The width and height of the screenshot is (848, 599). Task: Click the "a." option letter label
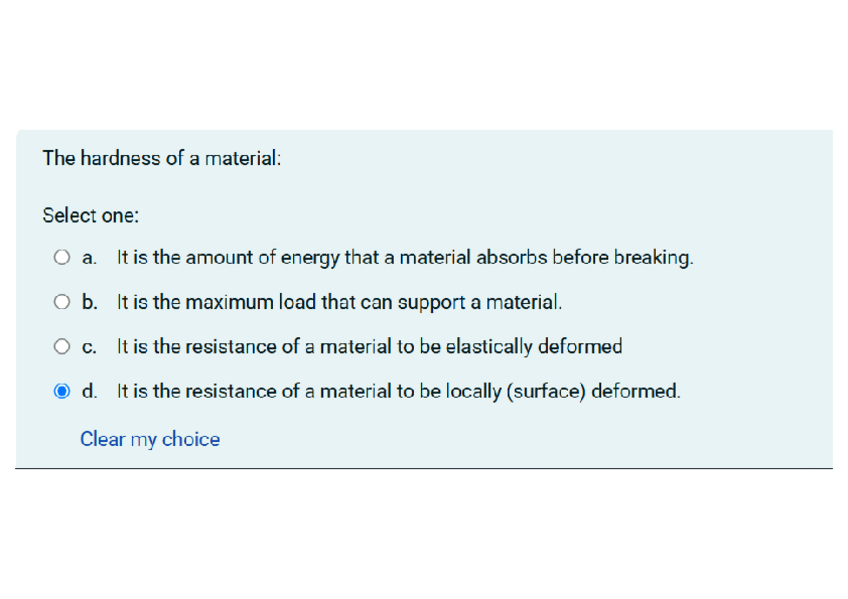89,258
